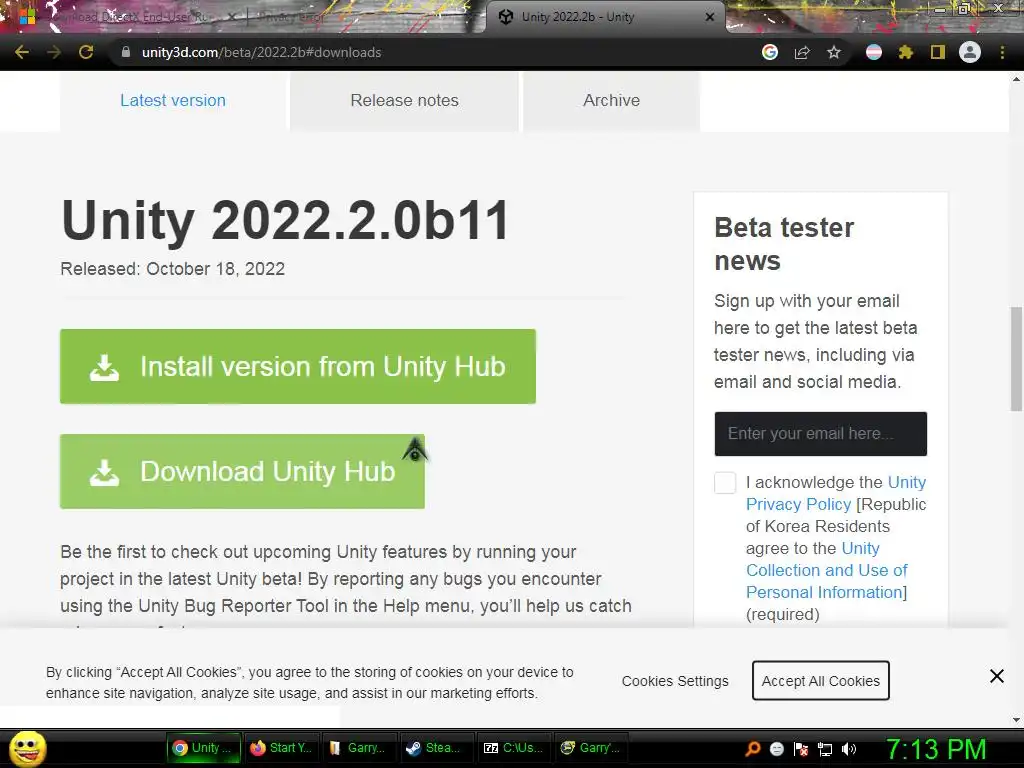Open the first Garry... taskbar item with folder icon
Screen dimensions: 1024x768
pyautogui.click(x=357, y=748)
